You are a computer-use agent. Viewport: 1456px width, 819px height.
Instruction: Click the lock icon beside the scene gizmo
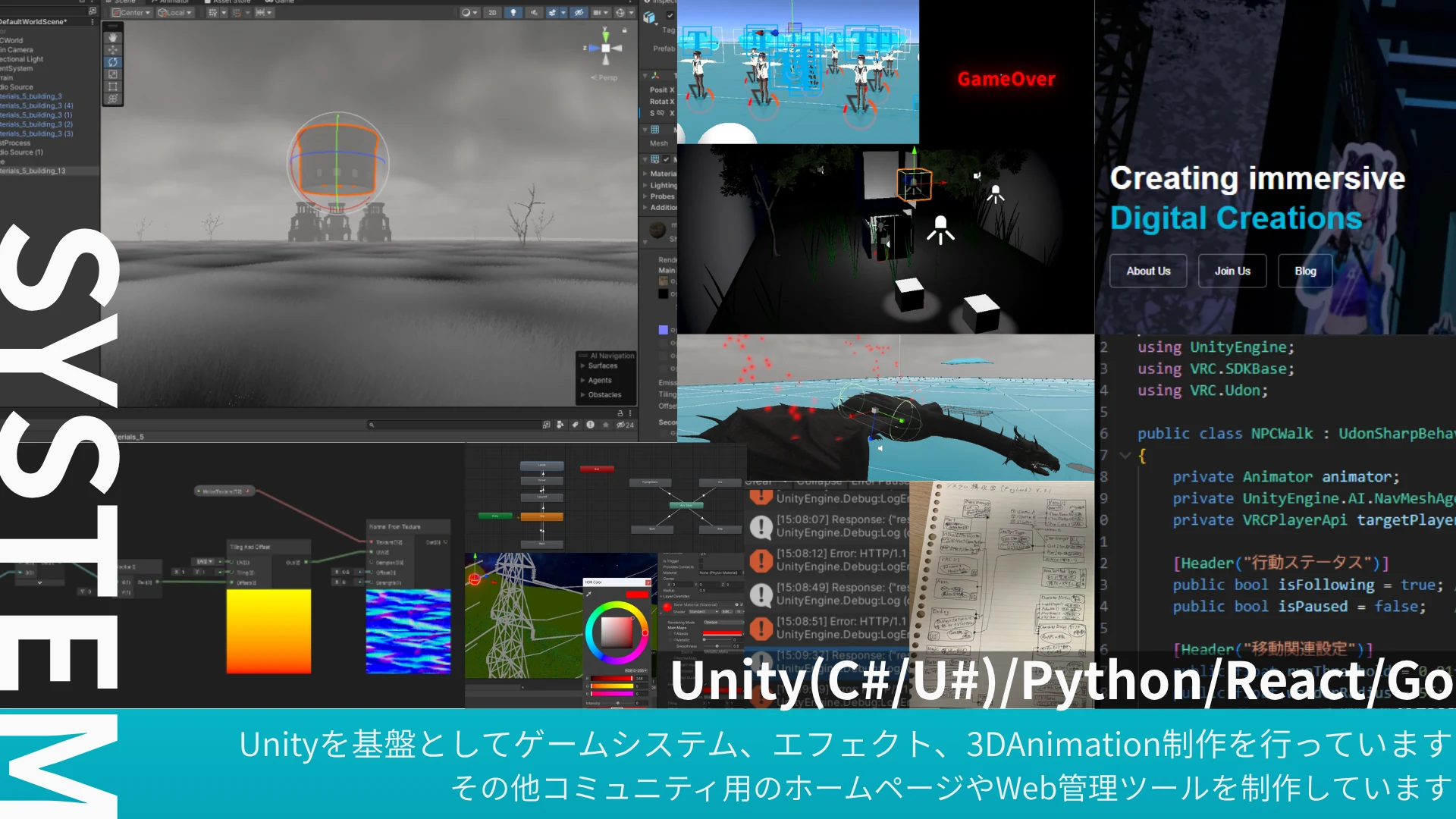click(x=624, y=31)
